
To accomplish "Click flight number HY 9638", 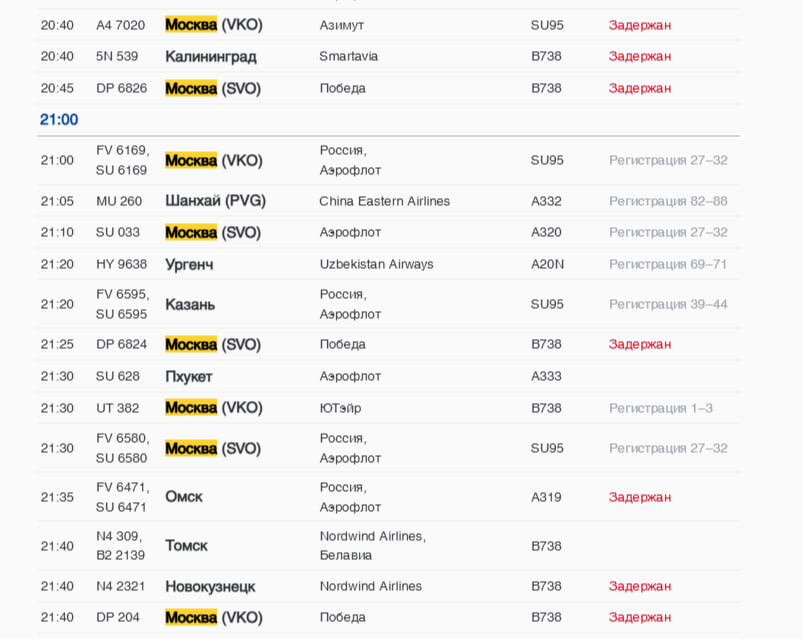I will pyautogui.click(x=121, y=265).
